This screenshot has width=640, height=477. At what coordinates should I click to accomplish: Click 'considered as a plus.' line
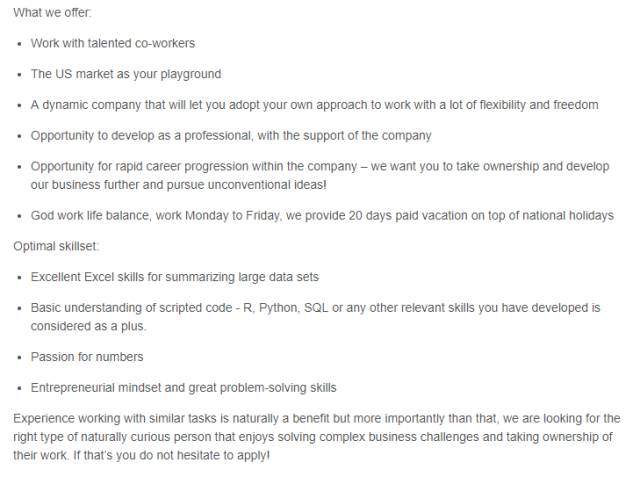click(88, 326)
